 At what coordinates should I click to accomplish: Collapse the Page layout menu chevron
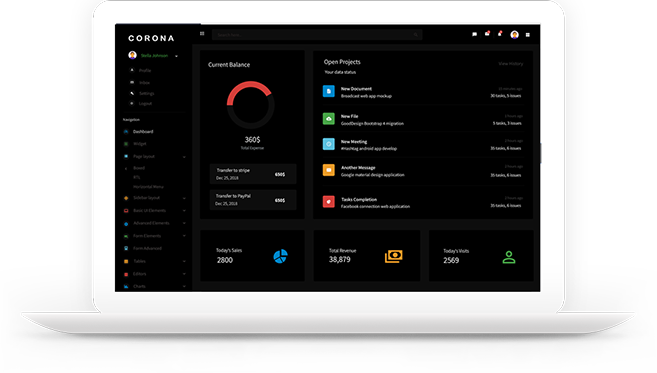tap(184, 157)
